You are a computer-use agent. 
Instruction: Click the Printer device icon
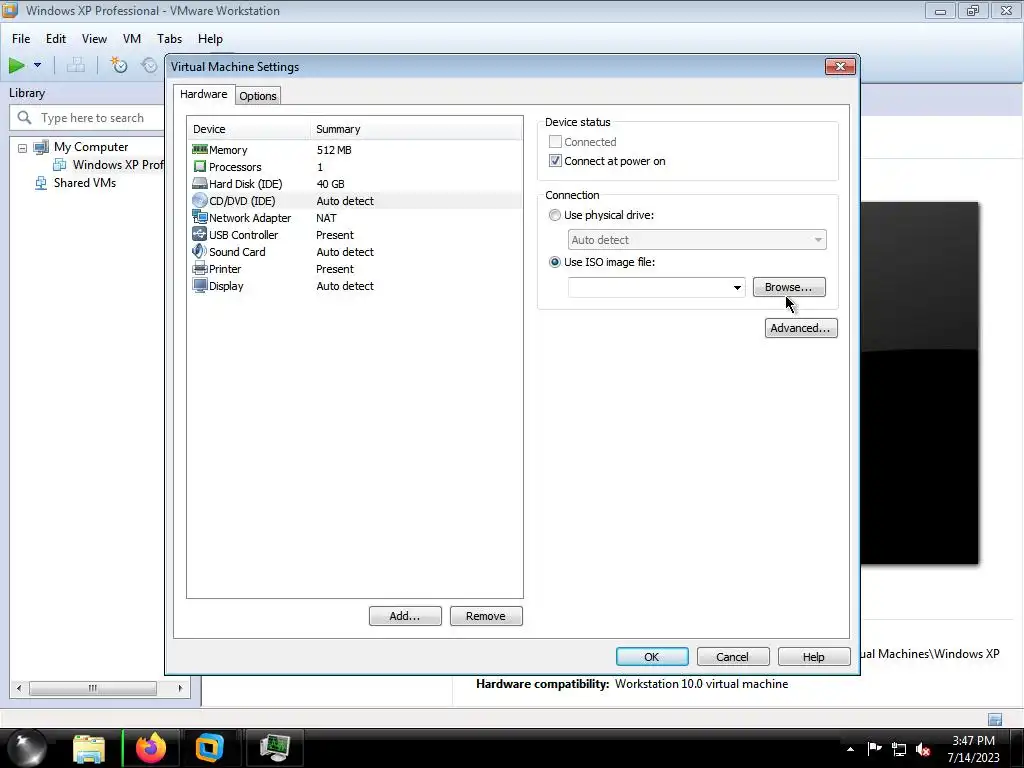point(200,268)
